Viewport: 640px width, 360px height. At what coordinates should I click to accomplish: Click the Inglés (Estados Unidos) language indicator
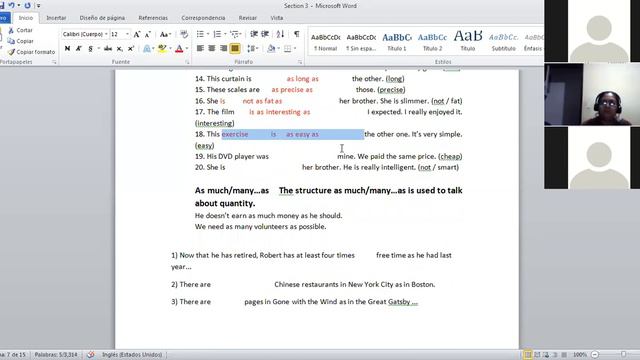[x=132, y=355]
